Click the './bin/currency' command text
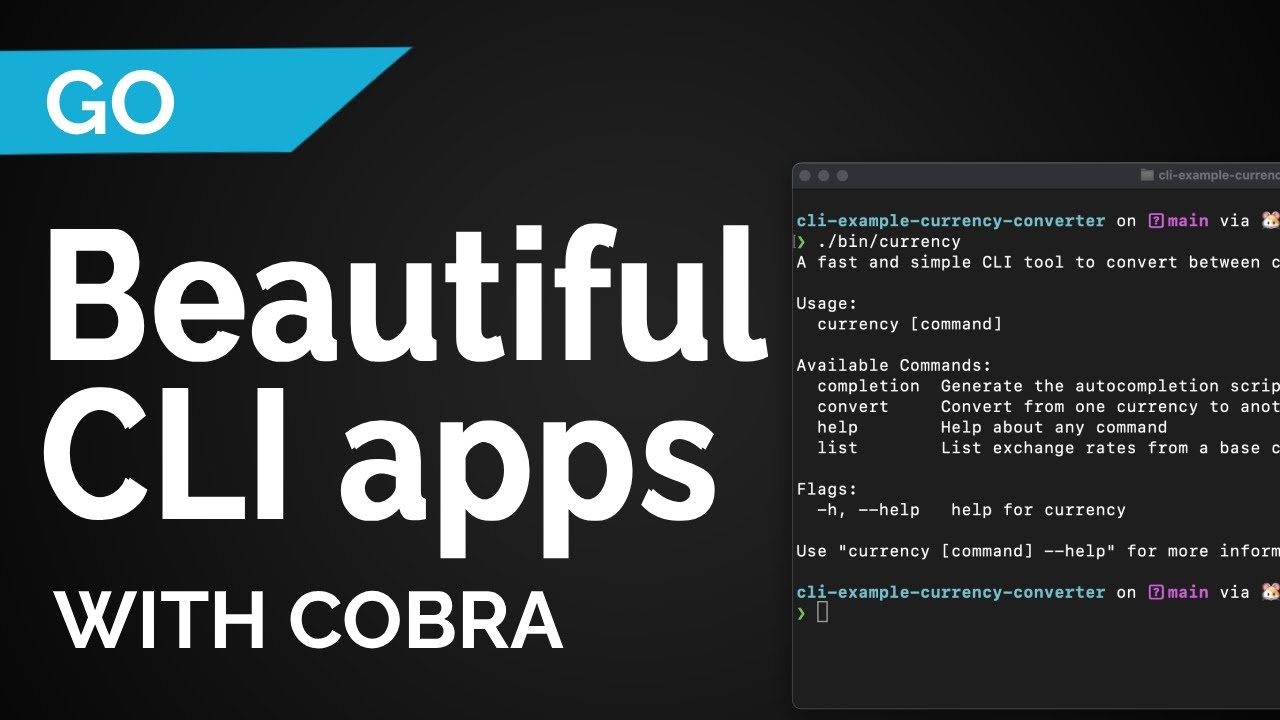 [x=889, y=242]
